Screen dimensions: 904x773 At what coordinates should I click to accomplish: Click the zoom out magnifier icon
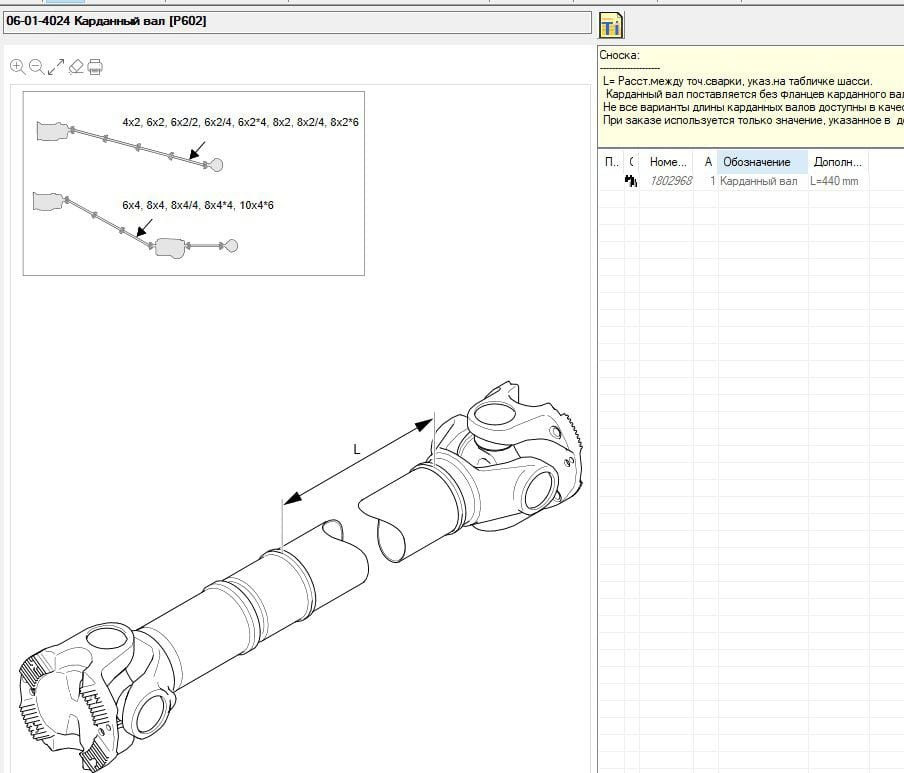pyautogui.click(x=36, y=67)
